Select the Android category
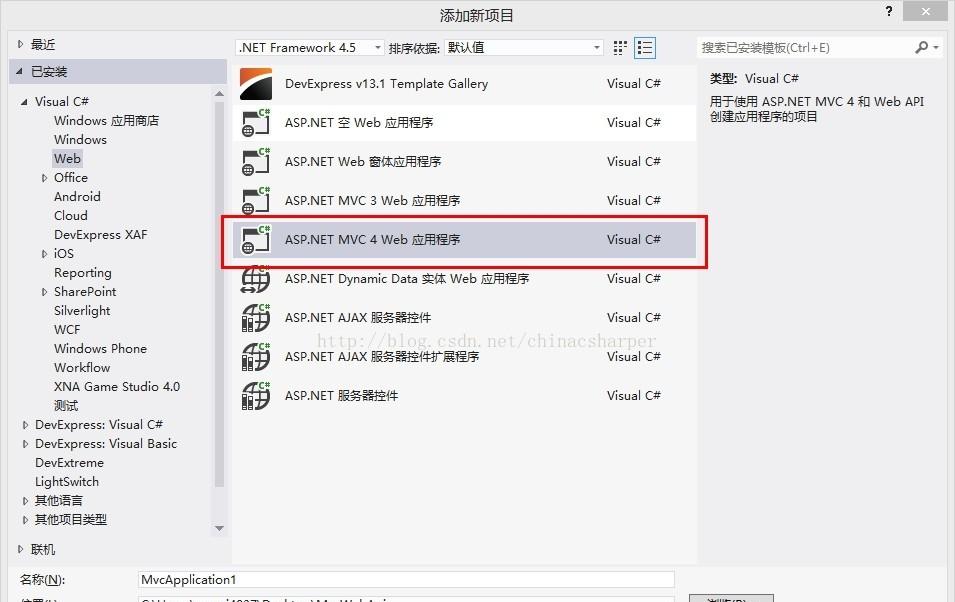 pyautogui.click(x=77, y=197)
